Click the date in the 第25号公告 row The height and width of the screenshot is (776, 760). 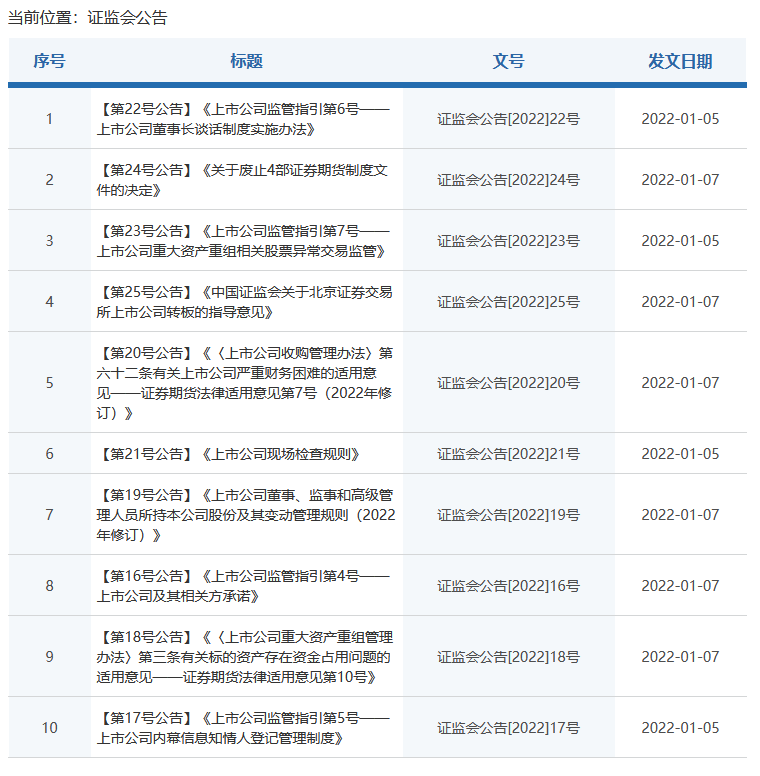pyautogui.click(x=680, y=302)
